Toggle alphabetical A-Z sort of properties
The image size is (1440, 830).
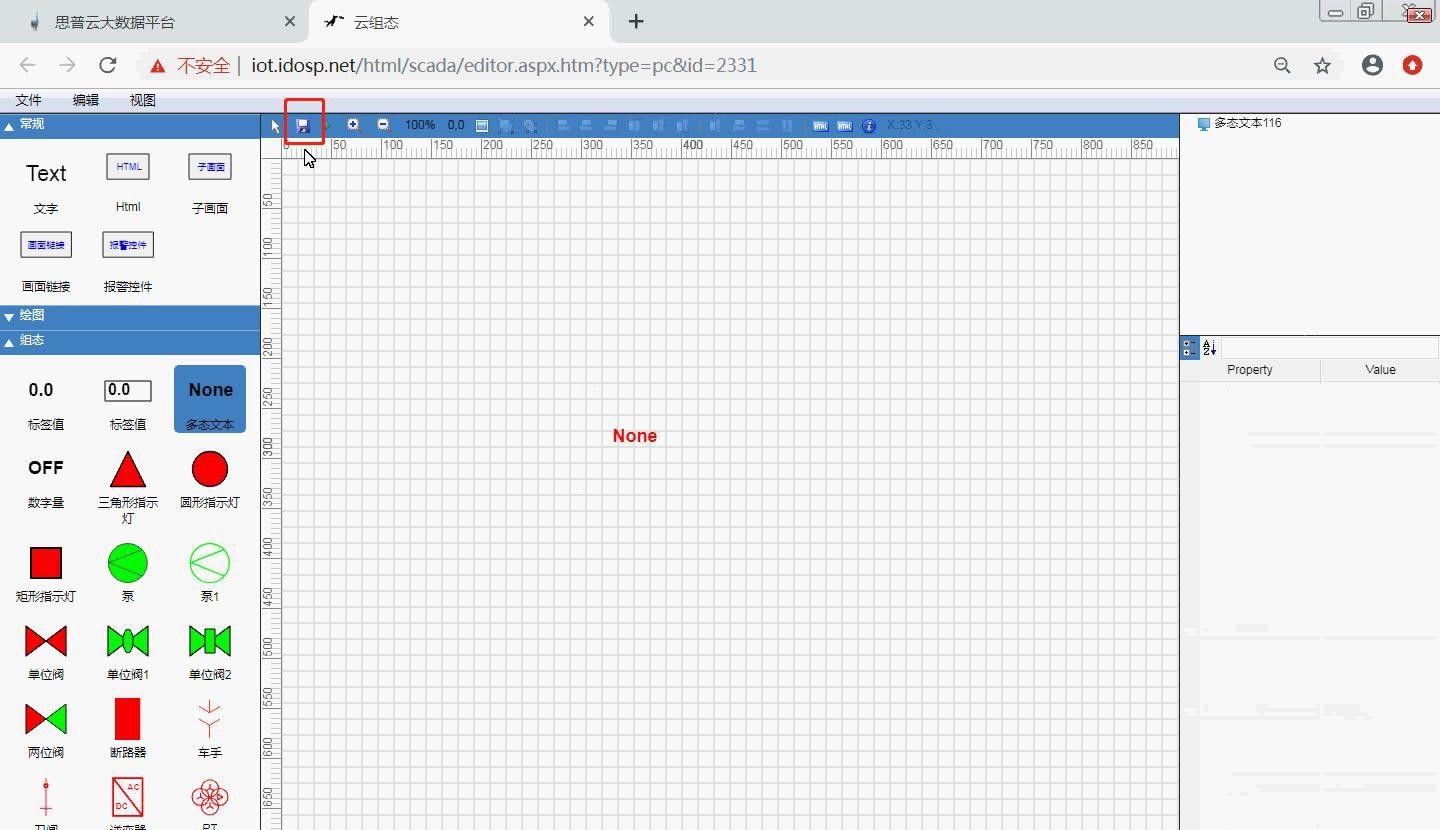(x=1209, y=348)
